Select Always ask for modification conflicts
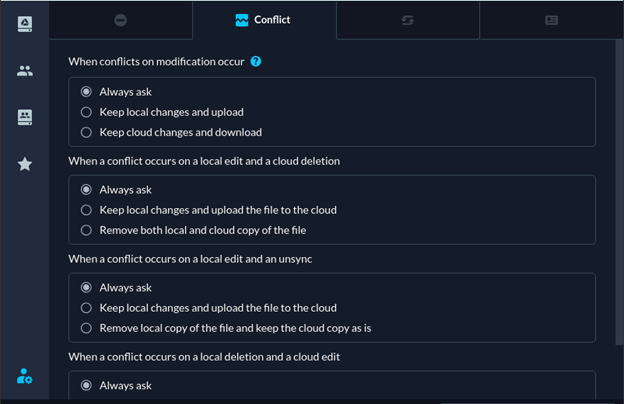 pos(116,92)
